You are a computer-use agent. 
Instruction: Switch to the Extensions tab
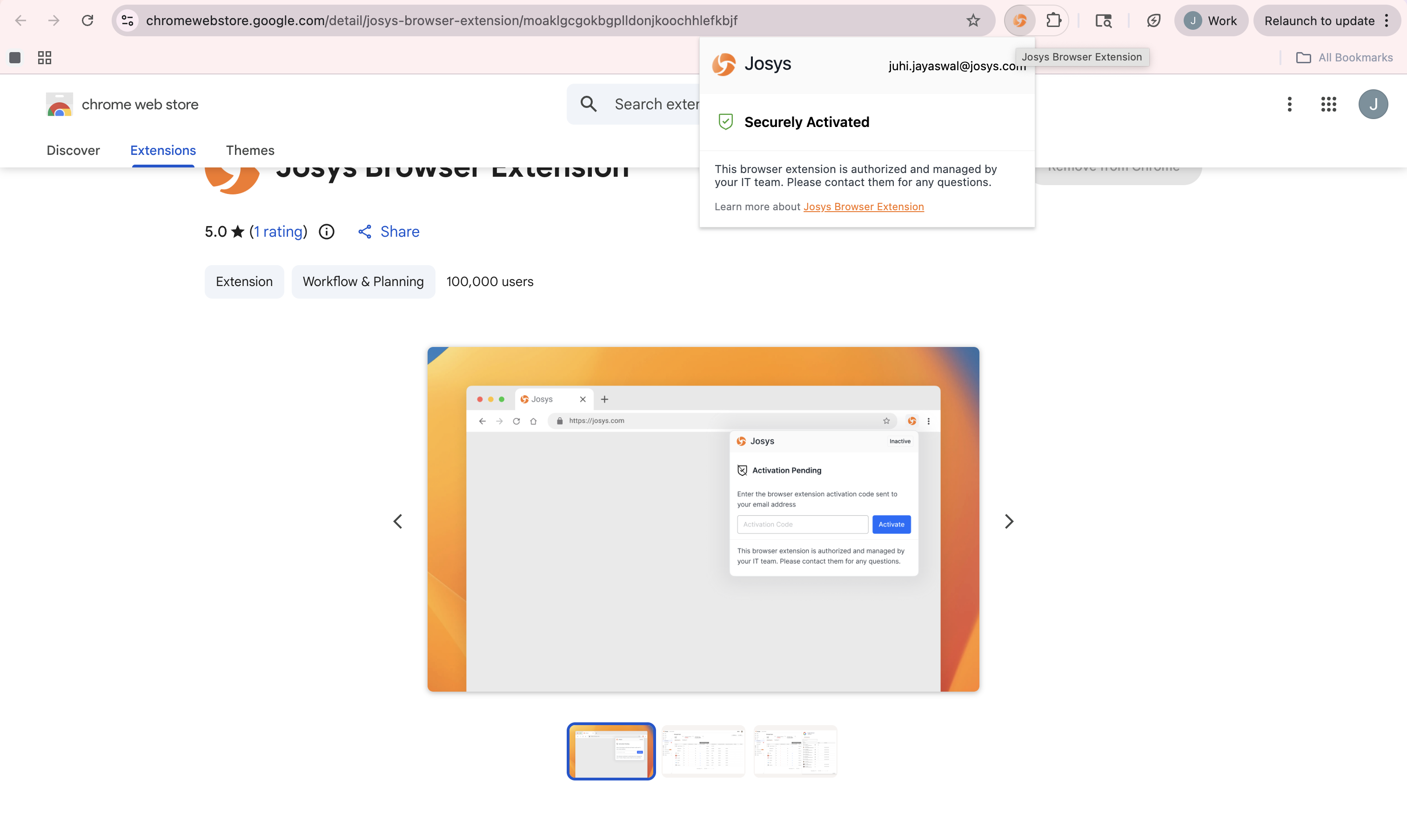tap(163, 151)
